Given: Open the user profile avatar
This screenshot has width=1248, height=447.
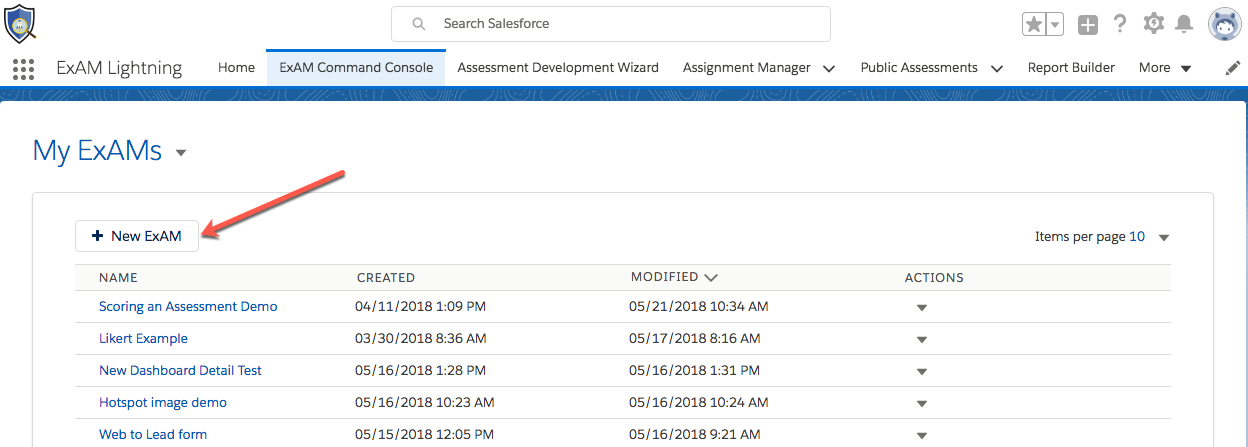Looking at the screenshot, I should (1224, 24).
